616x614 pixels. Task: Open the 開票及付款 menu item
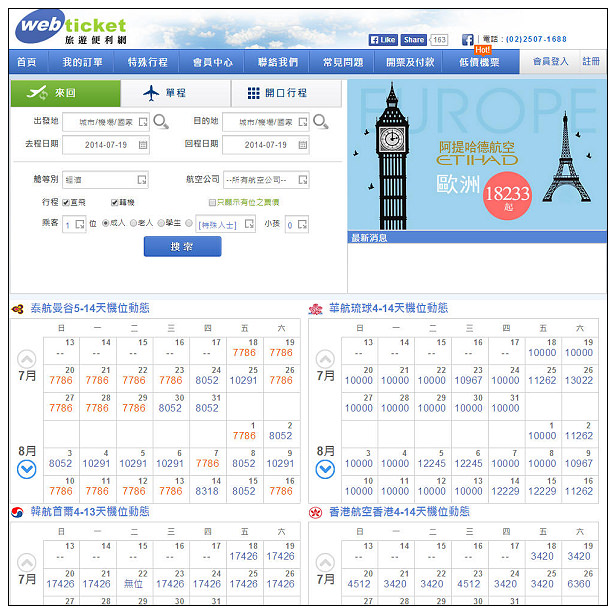[x=410, y=62]
